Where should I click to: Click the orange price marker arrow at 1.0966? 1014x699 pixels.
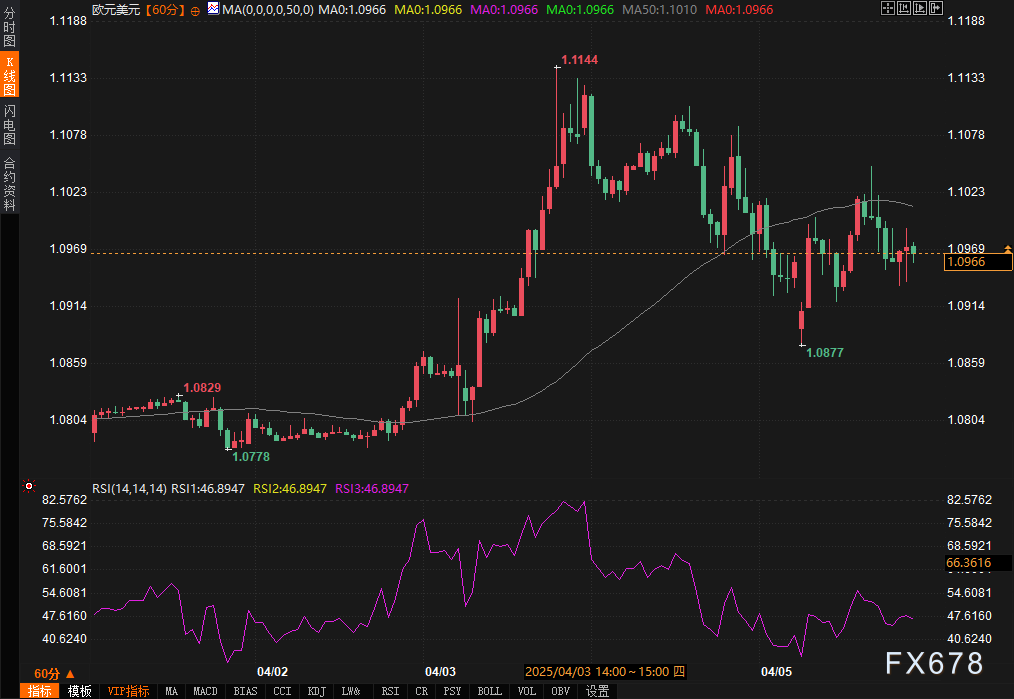click(1008, 247)
